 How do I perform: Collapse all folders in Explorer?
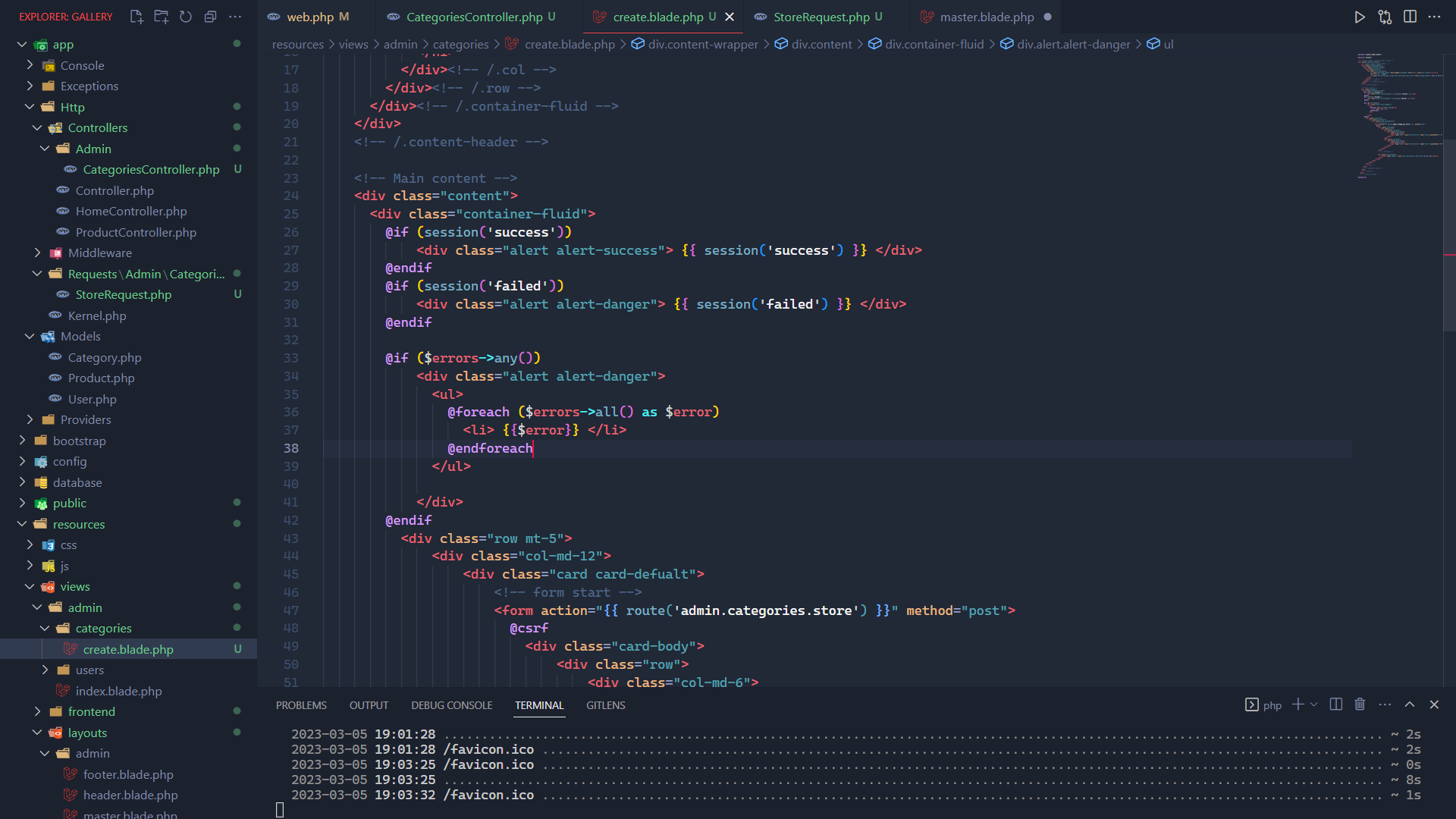(x=211, y=17)
